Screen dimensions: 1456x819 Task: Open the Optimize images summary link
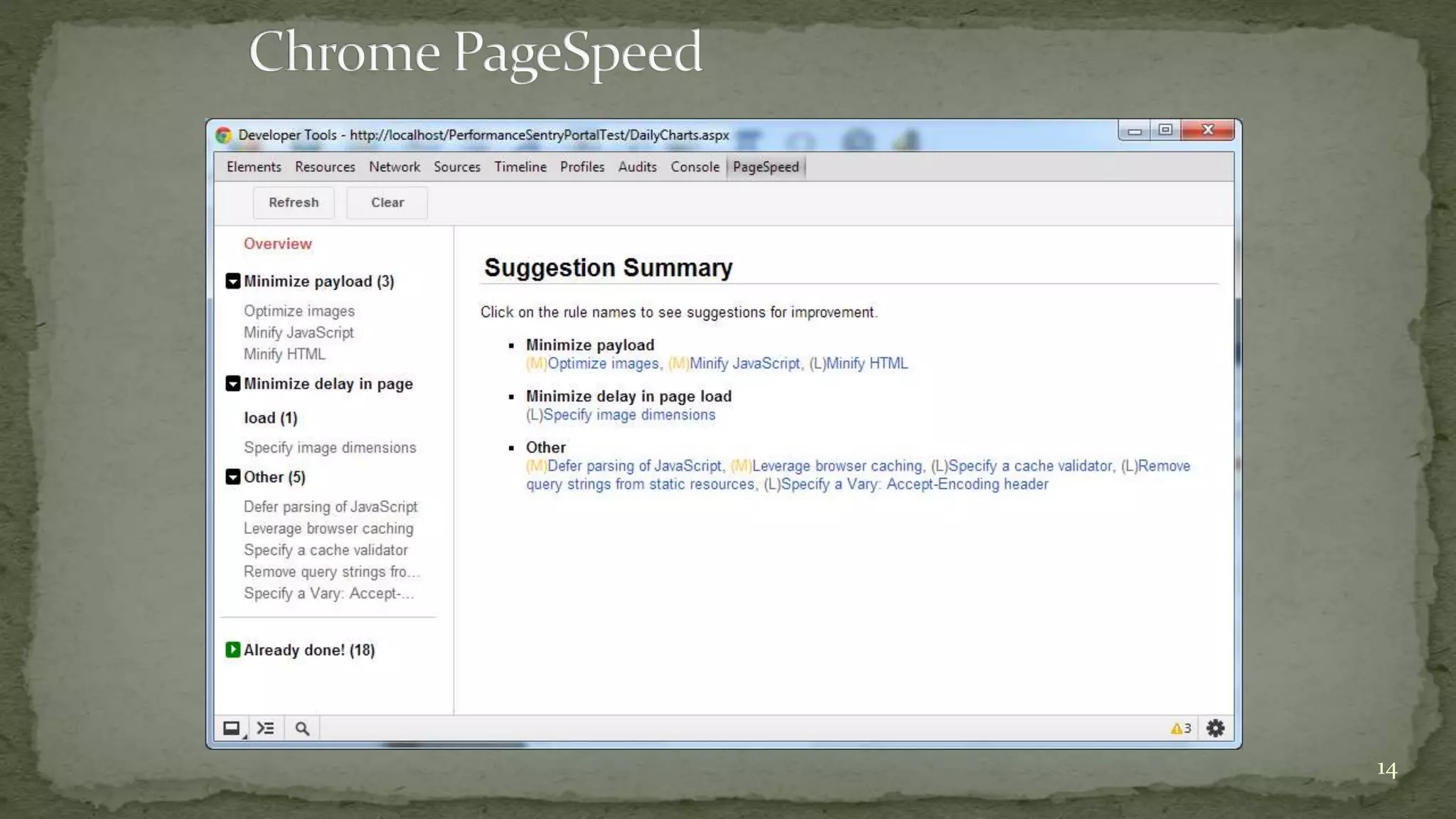pyautogui.click(x=603, y=363)
